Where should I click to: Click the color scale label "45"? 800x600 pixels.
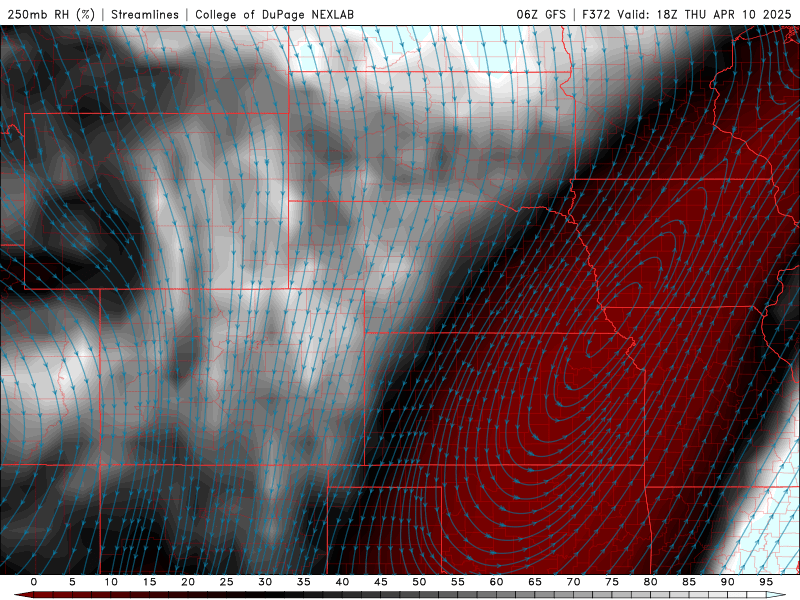tap(381, 582)
